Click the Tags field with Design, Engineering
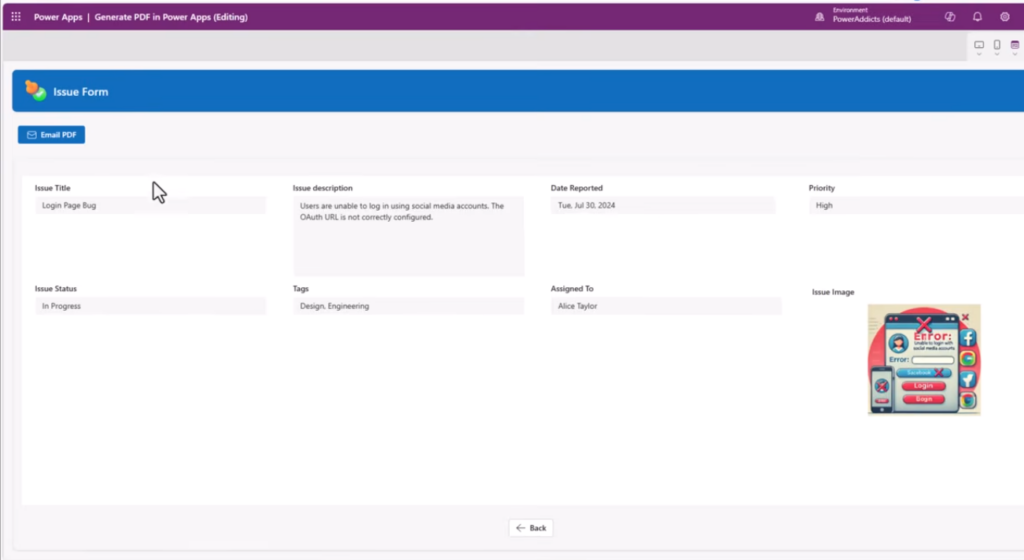The width and height of the screenshot is (1024, 560). tap(408, 306)
